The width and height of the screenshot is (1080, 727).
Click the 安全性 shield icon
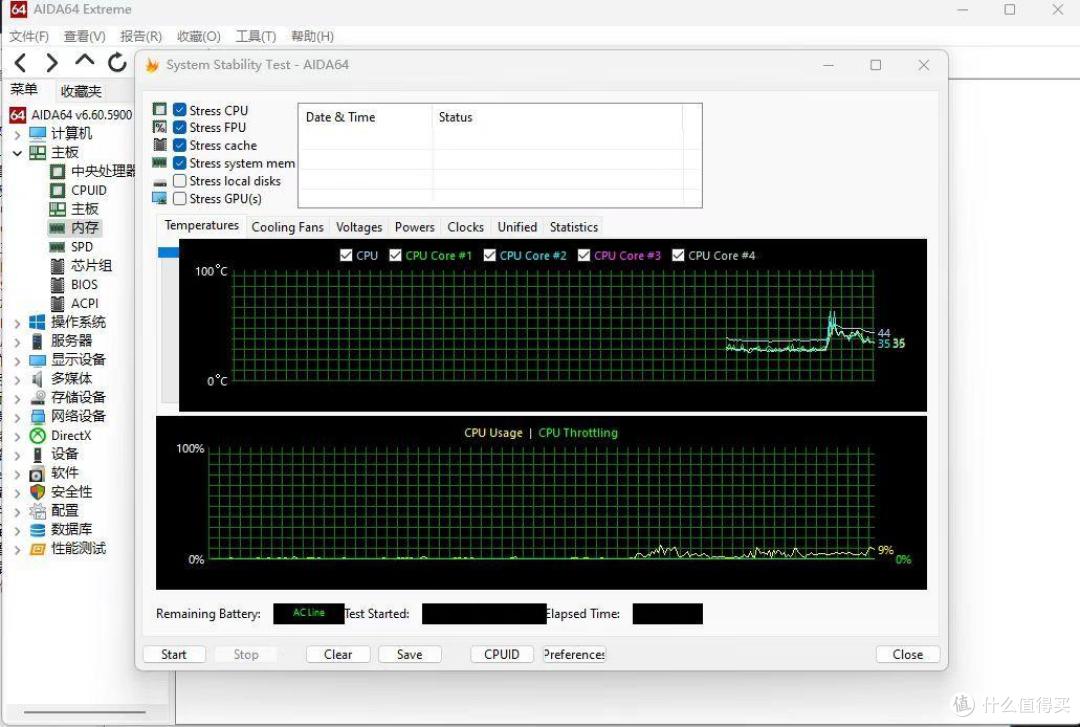tap(37, 492)
